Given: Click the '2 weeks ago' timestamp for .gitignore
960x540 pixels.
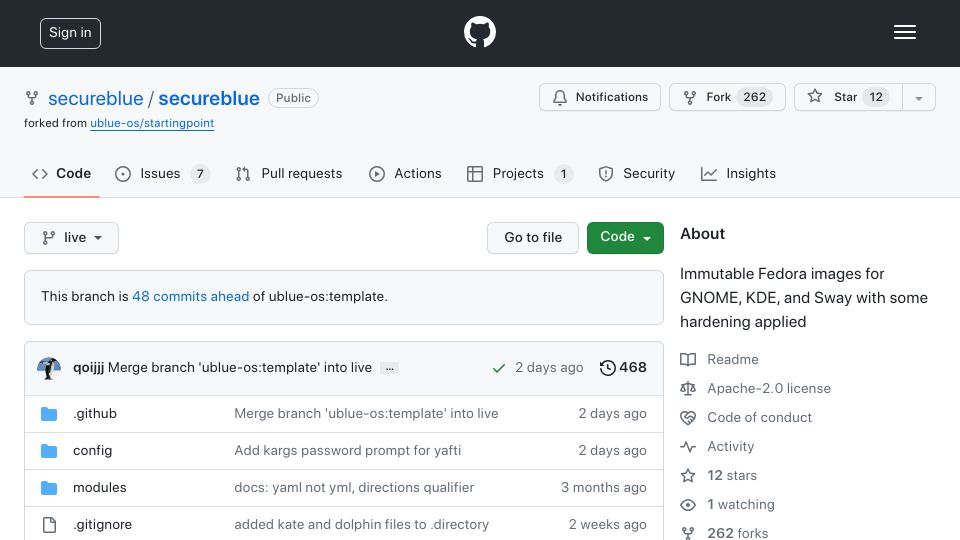Looking at the screenshot, I should point(607,525).
